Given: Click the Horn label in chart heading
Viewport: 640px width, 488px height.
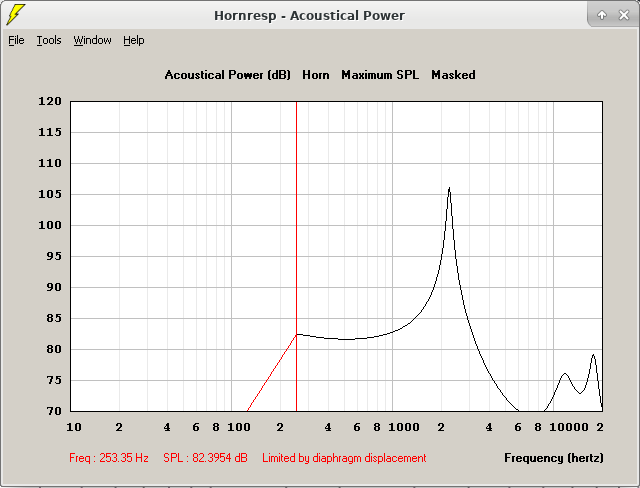Looking at the screenshot, I should [x=316, y=75].
